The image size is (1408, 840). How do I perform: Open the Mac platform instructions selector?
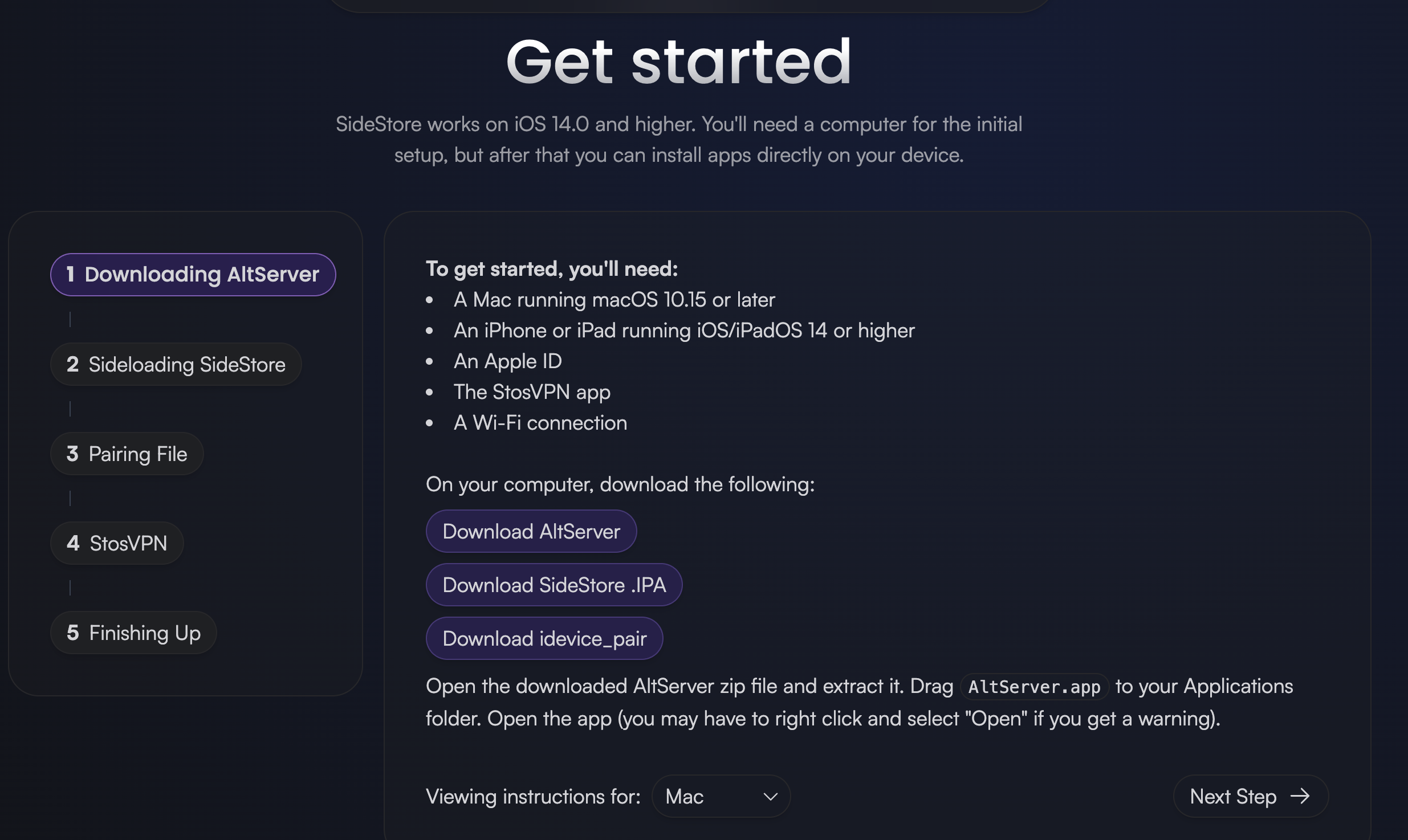pos(721,796)
